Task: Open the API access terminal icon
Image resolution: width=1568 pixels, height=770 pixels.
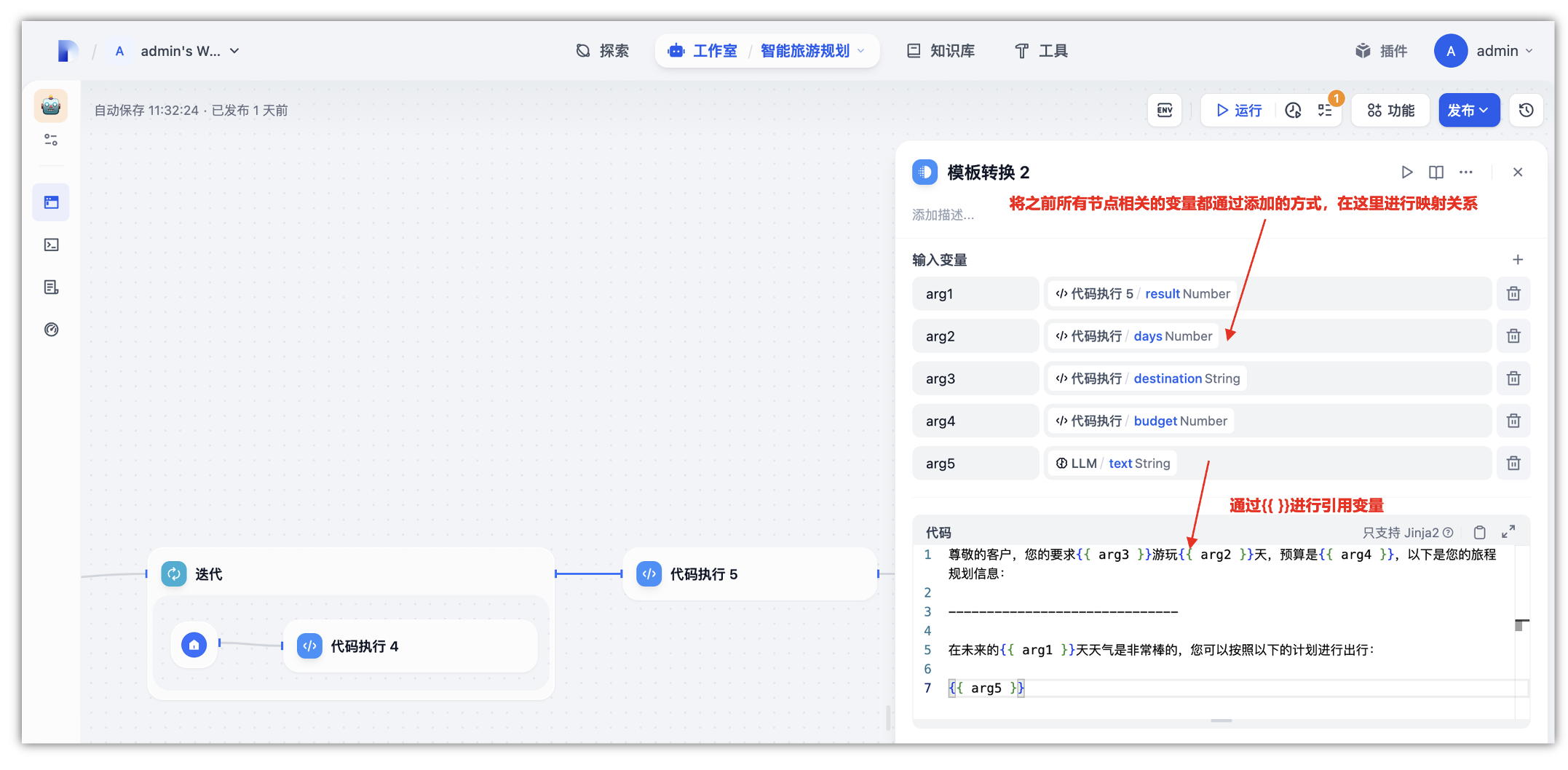Action: coord(51,245)
